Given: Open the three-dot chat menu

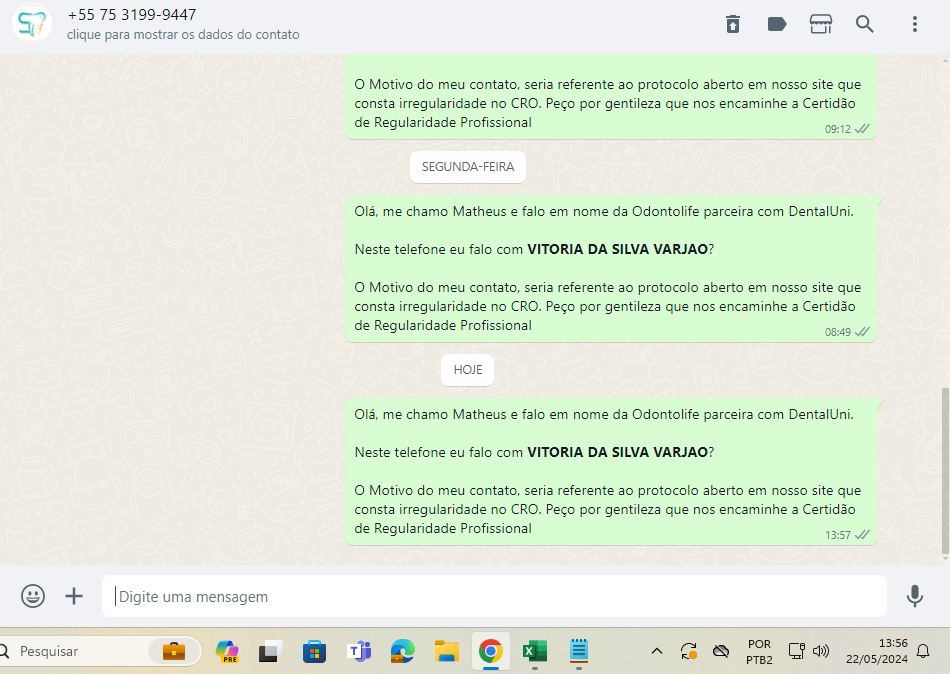Looking at the screenshot, I should (915, 24).
